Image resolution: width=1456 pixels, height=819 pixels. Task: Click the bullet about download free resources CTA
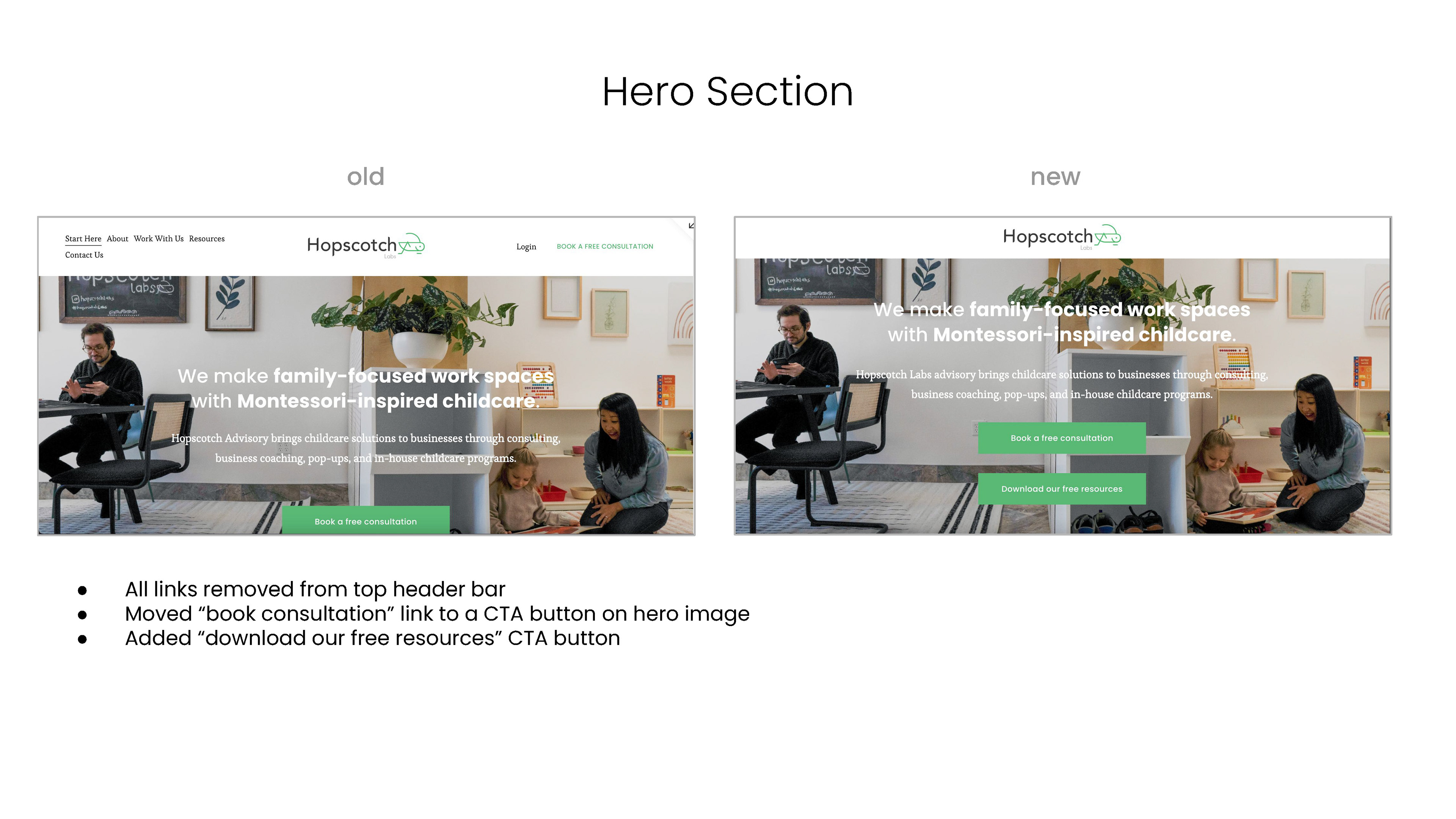[x=372, y=639]
